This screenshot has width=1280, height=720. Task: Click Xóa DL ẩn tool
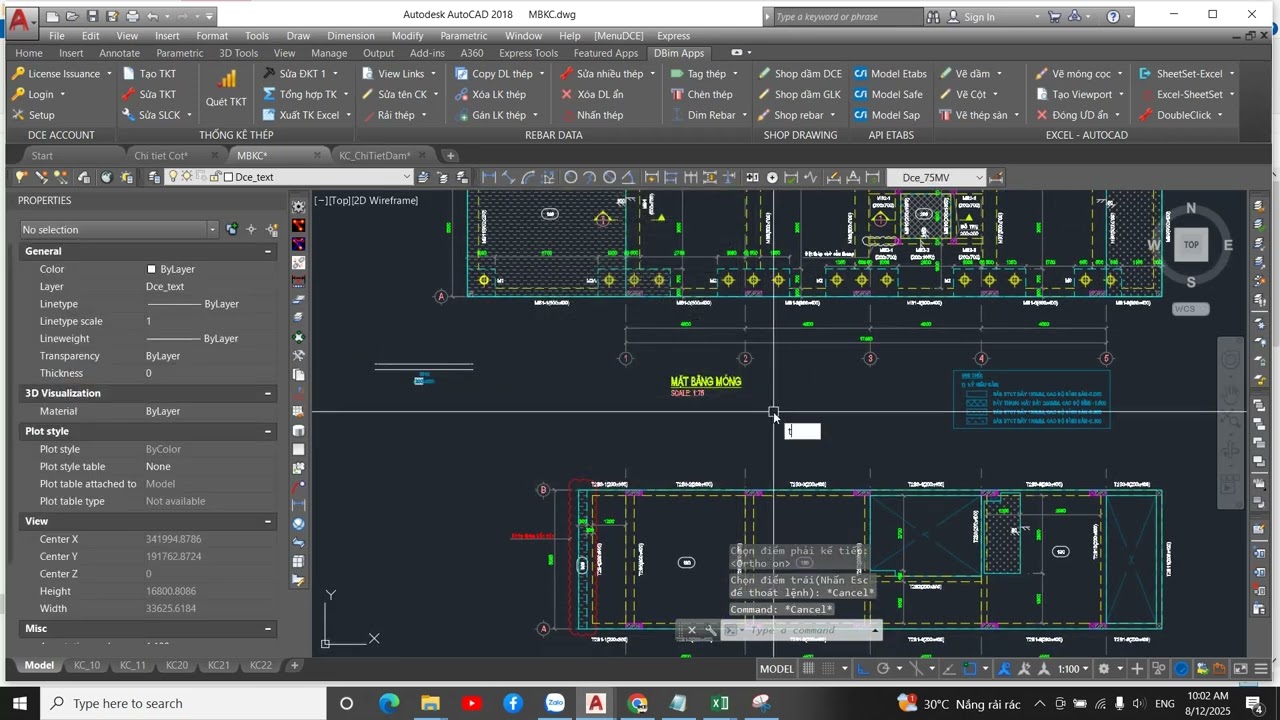(591, 94)
